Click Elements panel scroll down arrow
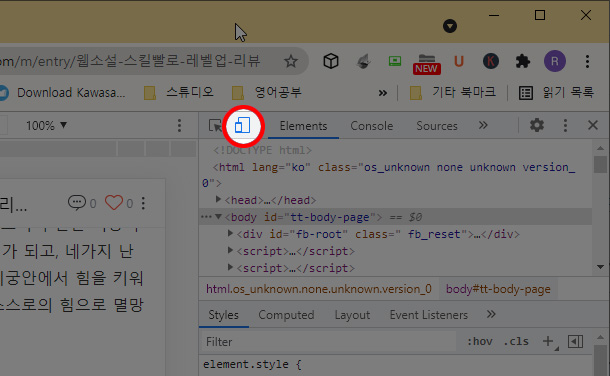 pyautogui.click(x=600, y=267)
